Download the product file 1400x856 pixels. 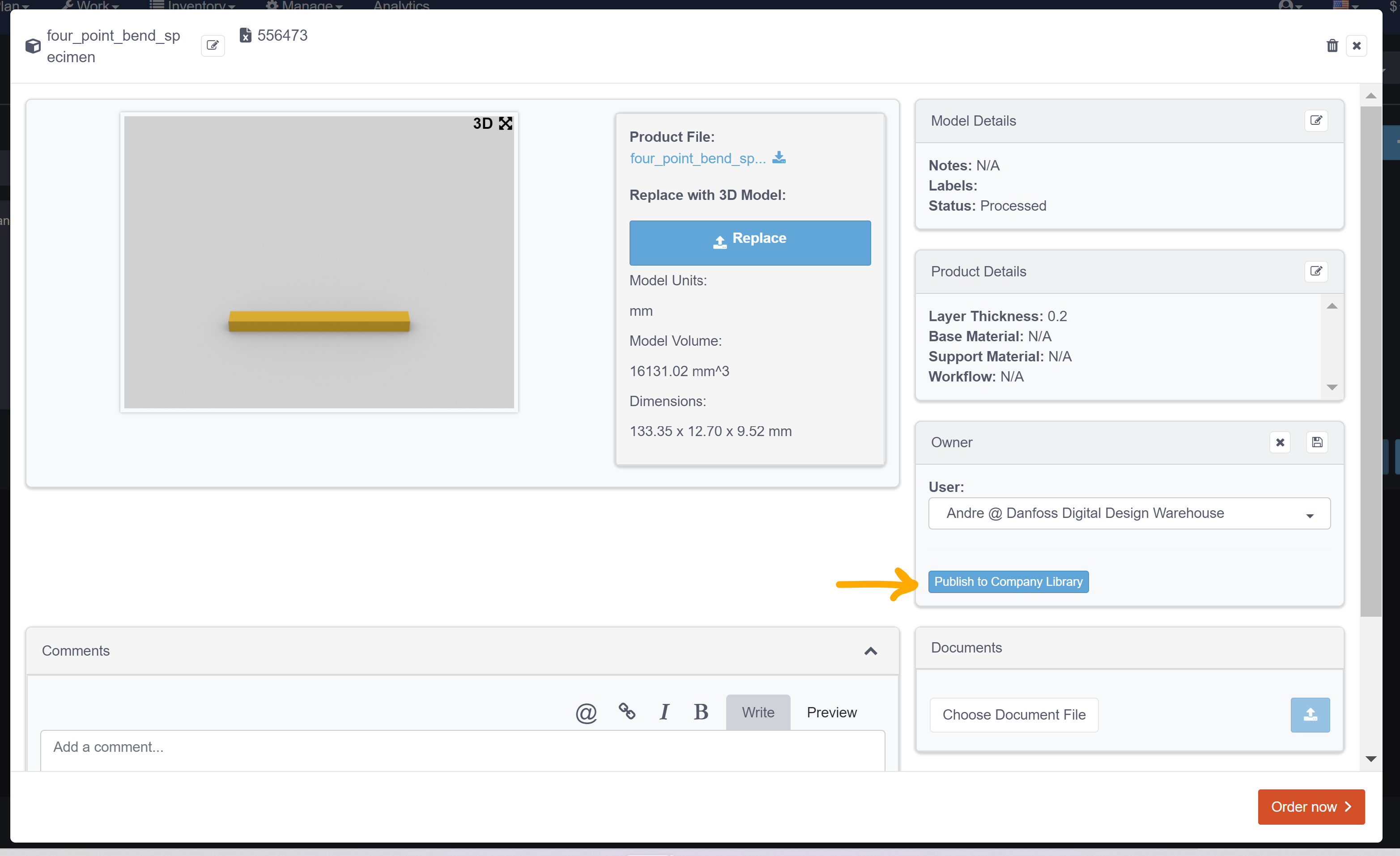pyautogui.click(x=779, y=157)
